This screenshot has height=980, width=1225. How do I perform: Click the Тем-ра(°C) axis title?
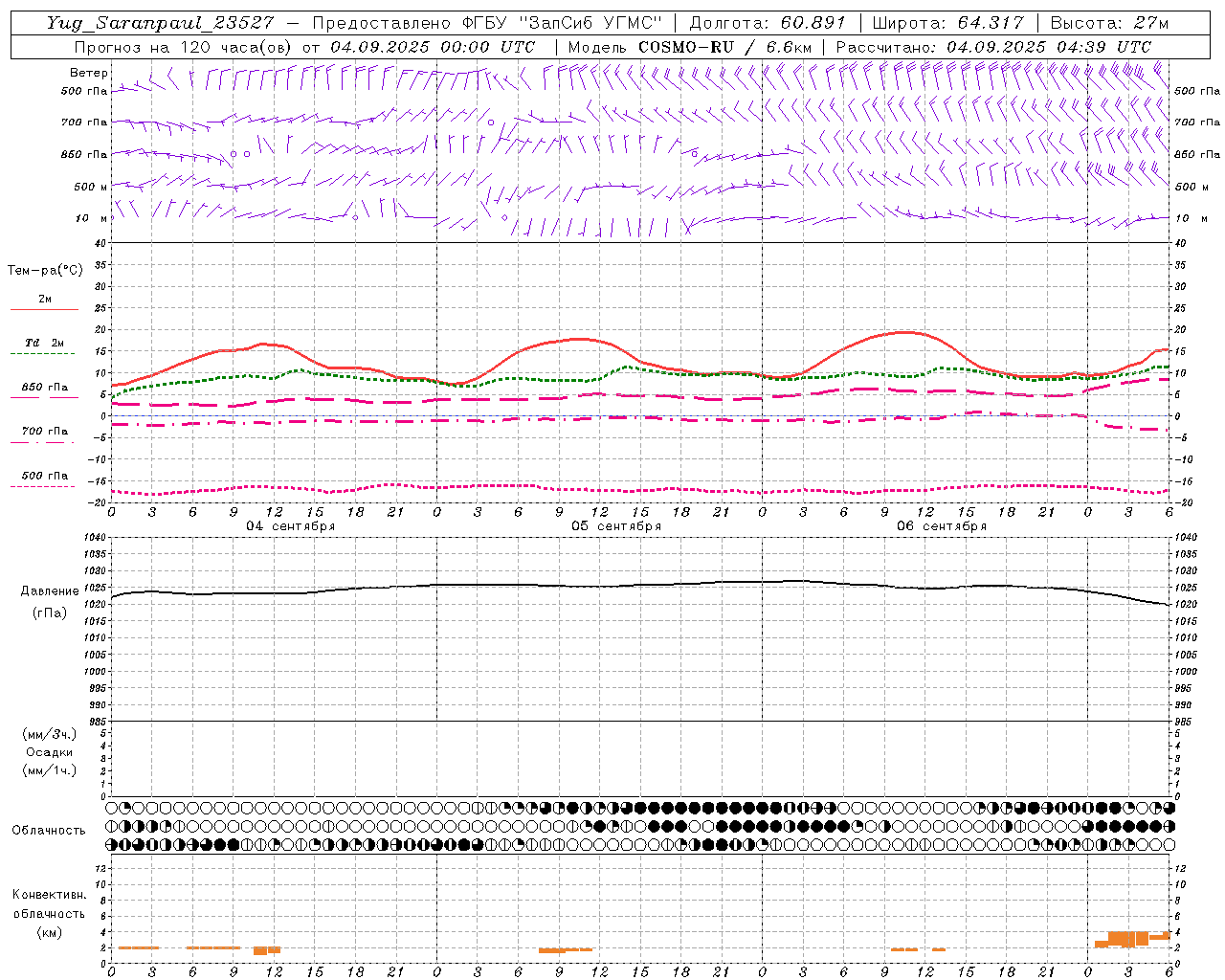coord(45,271)
